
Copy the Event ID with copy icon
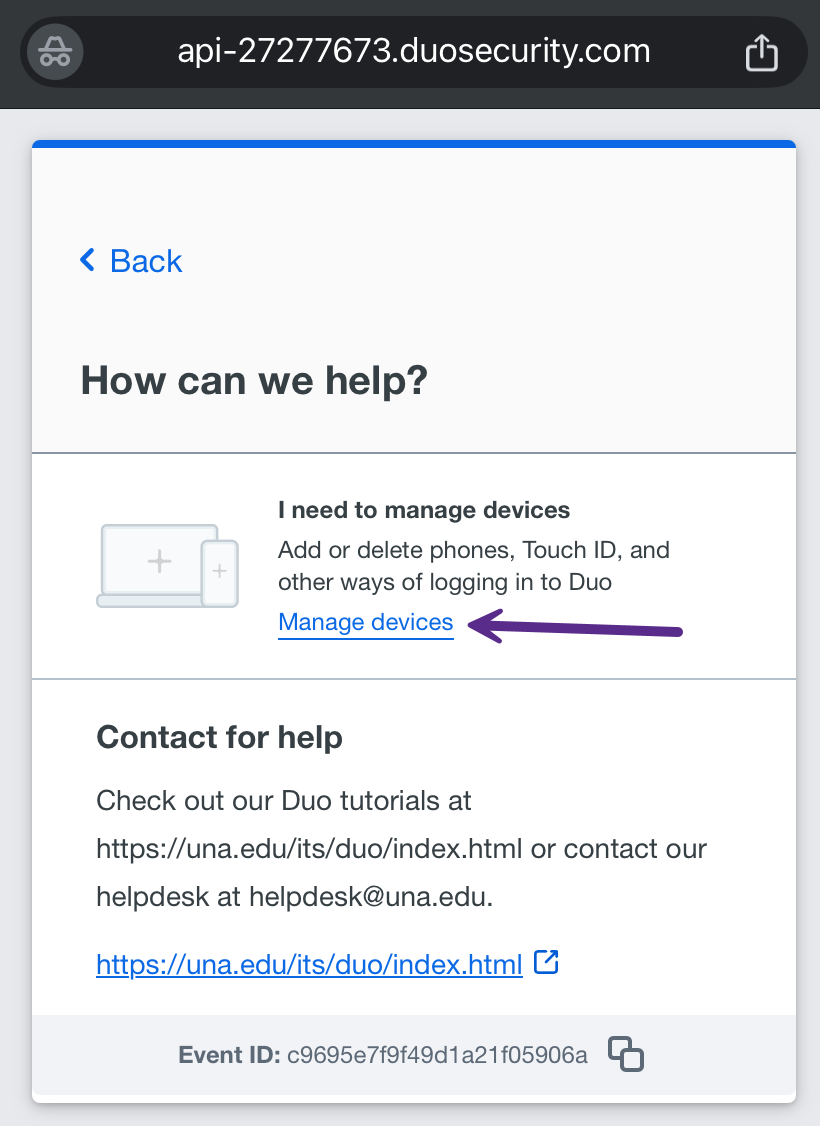626,1054
